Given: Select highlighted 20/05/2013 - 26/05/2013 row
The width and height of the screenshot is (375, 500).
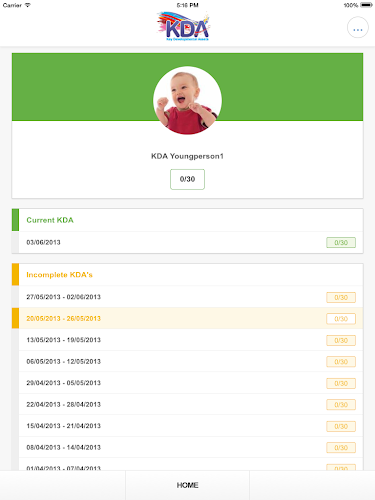Looking at the screenshot, I should [x=187, y=318].
